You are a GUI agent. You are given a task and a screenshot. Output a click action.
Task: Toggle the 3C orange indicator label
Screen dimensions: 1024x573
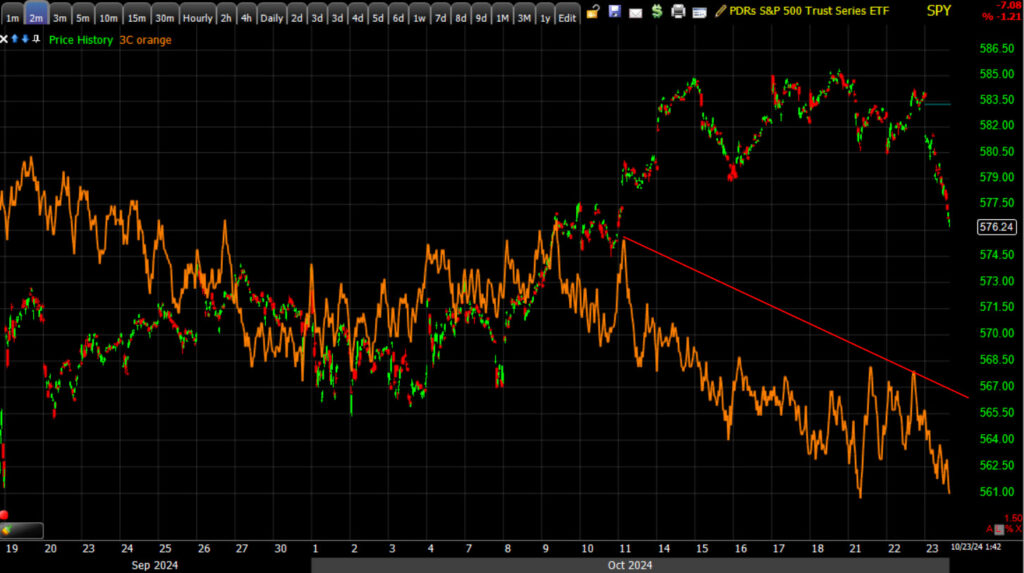pyautogui.click(x=145, y=40)
